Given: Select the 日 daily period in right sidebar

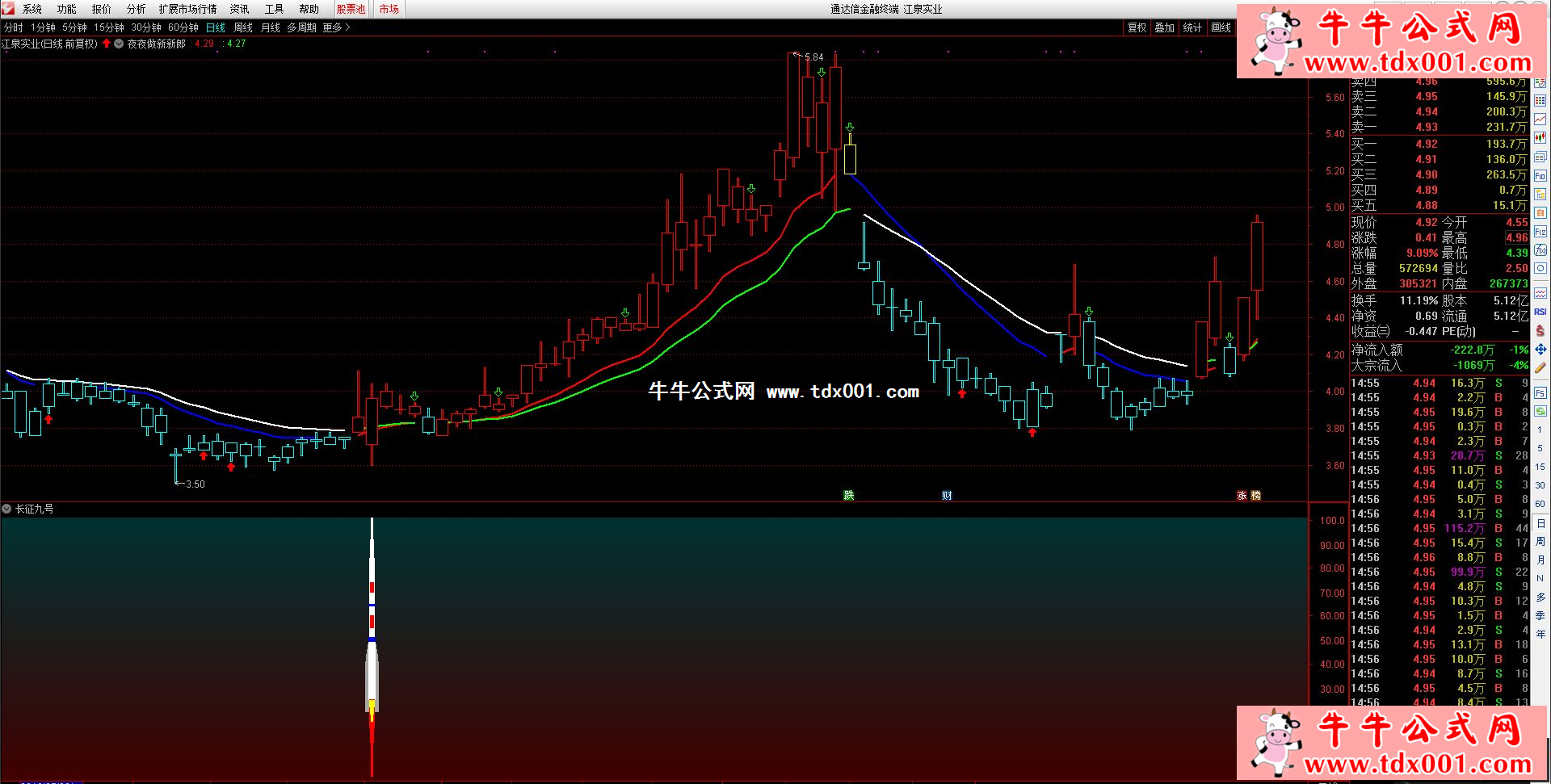Looking at the screenshot, I should pos(1540,523).
